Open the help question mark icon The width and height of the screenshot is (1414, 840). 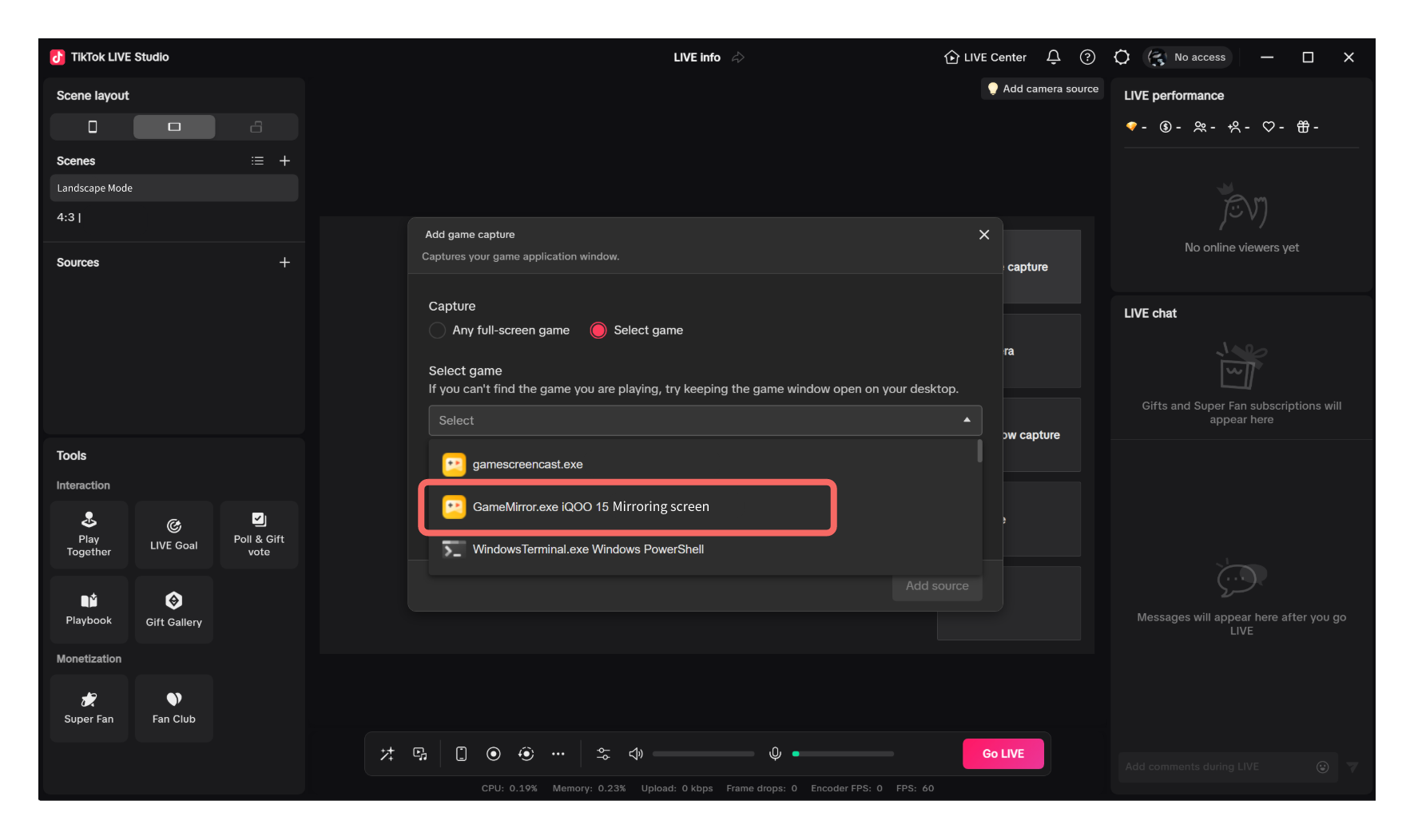point(1087,57)
